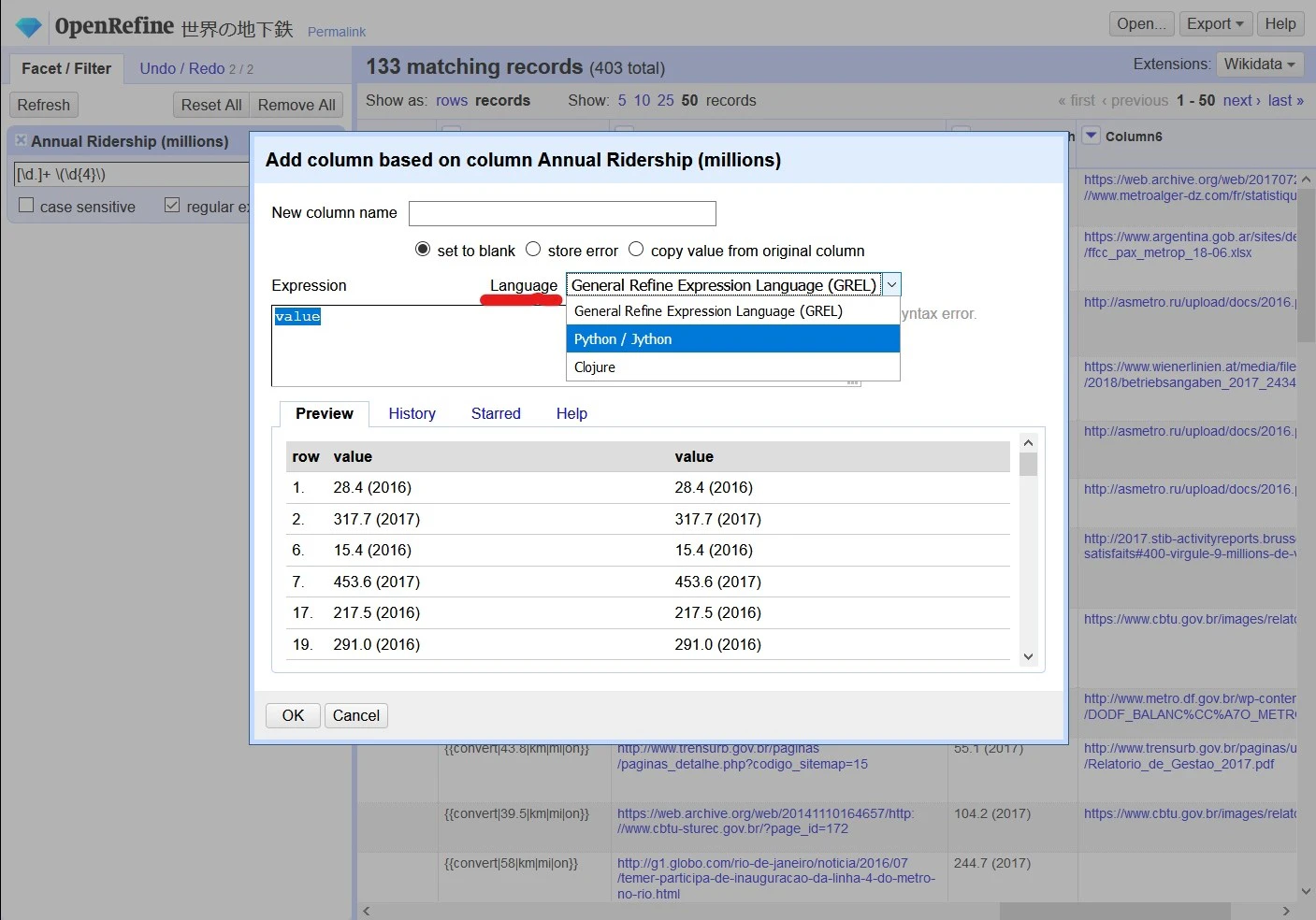Click the Help button in the top bar
This screenshot has width=1316, height=920.
(1280, 23)
